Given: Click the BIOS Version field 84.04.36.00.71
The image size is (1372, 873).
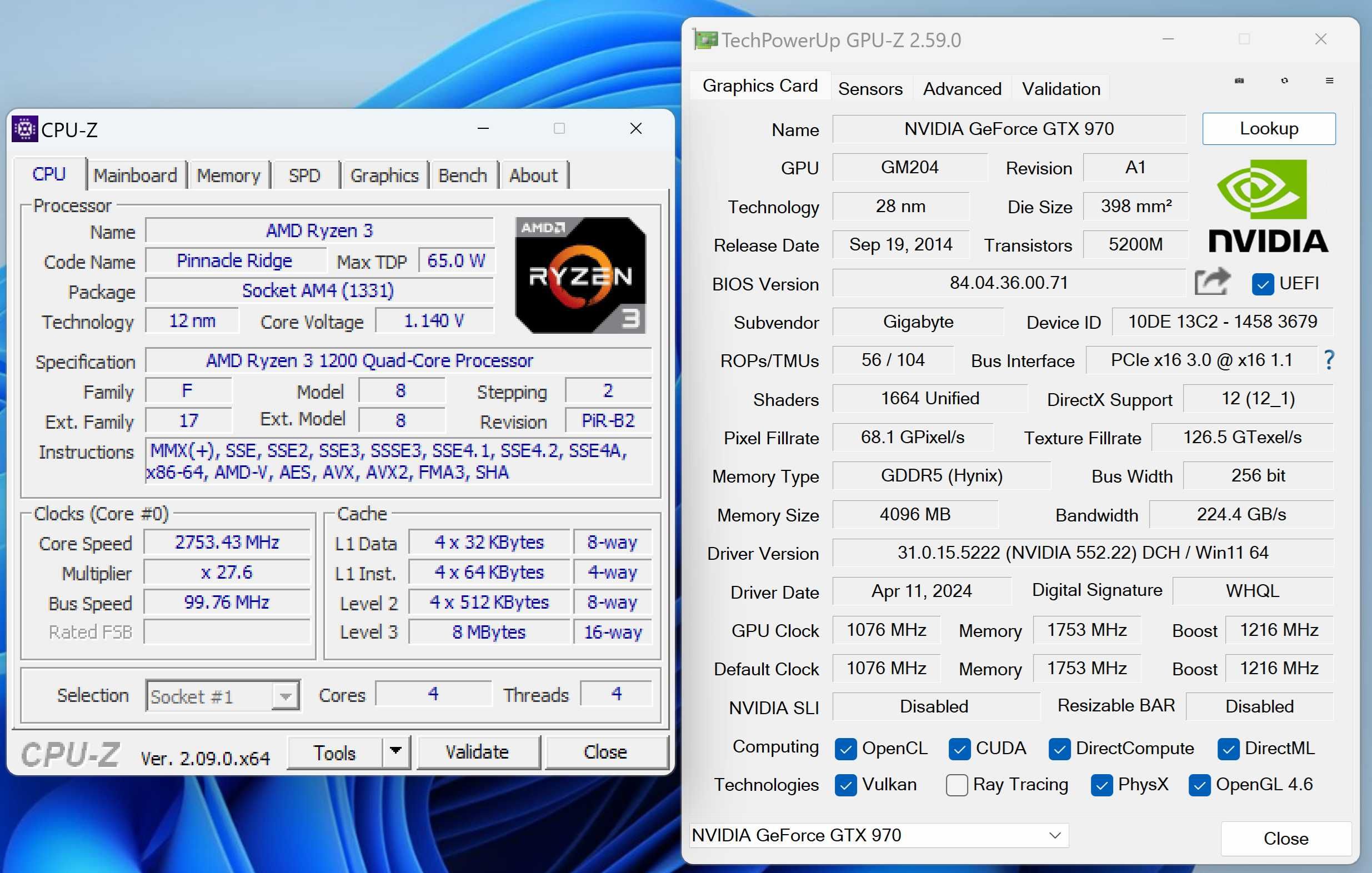Looking at the screenshot, I should click(x=1009, y=283).
